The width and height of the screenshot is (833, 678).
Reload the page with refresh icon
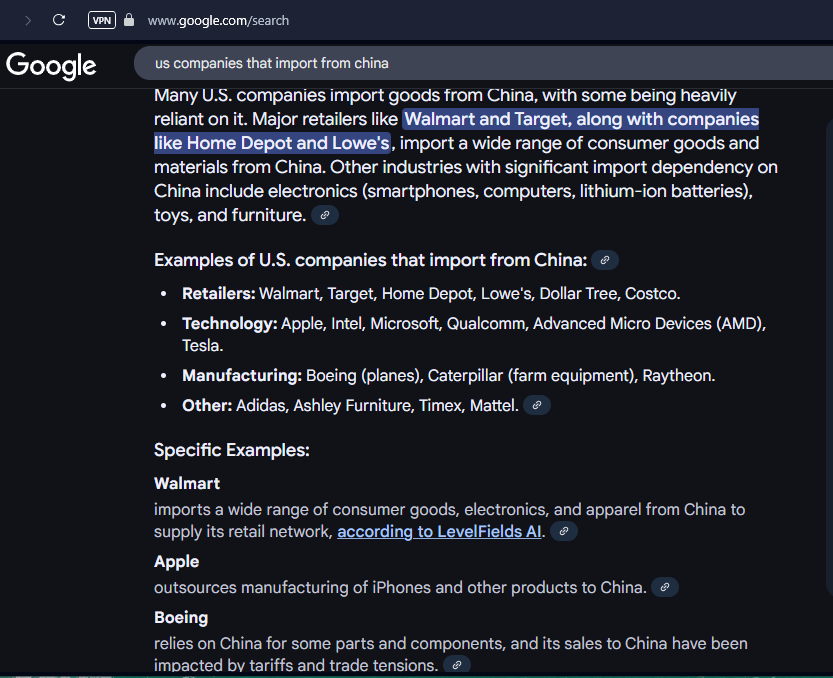point(59,20)
